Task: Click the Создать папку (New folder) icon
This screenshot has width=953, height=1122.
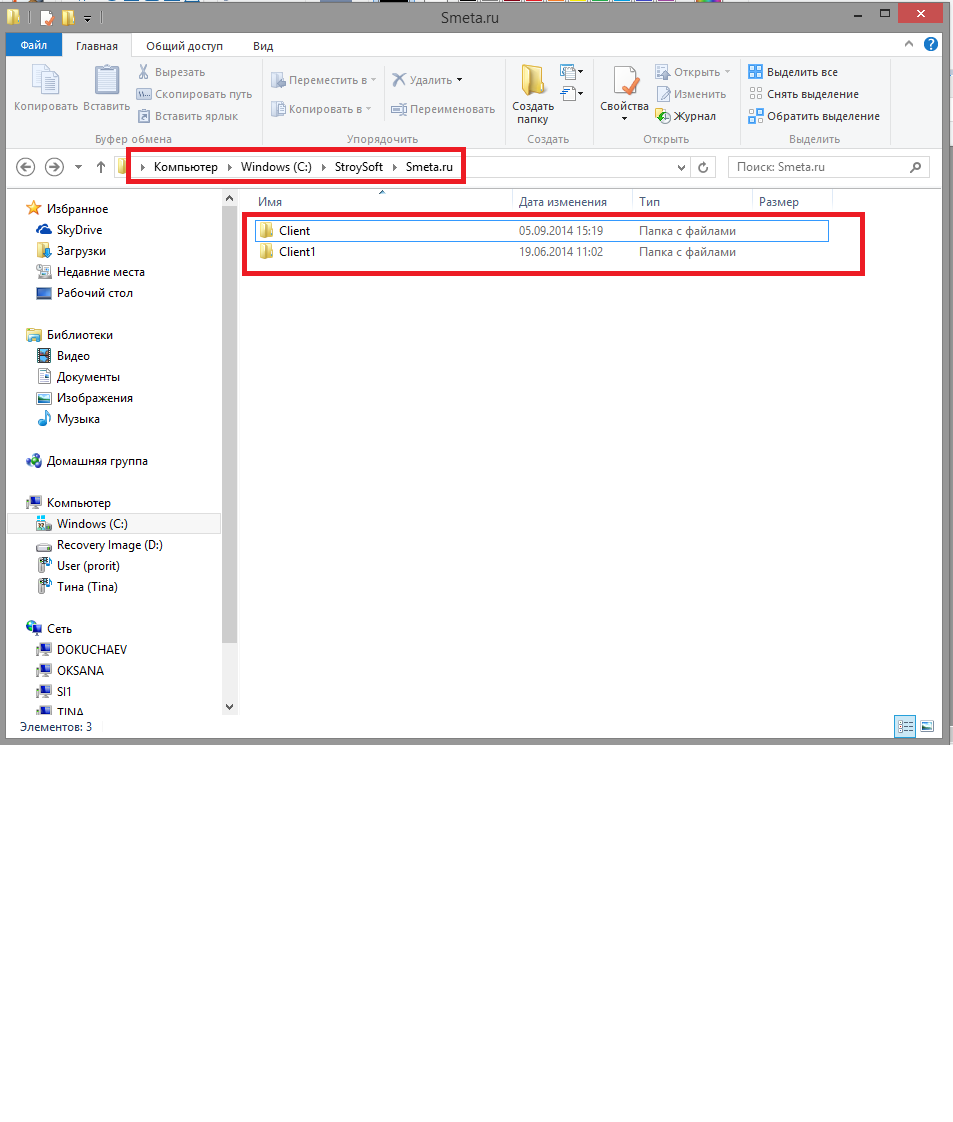Action: pyautogui.click(x=532, y=82)
